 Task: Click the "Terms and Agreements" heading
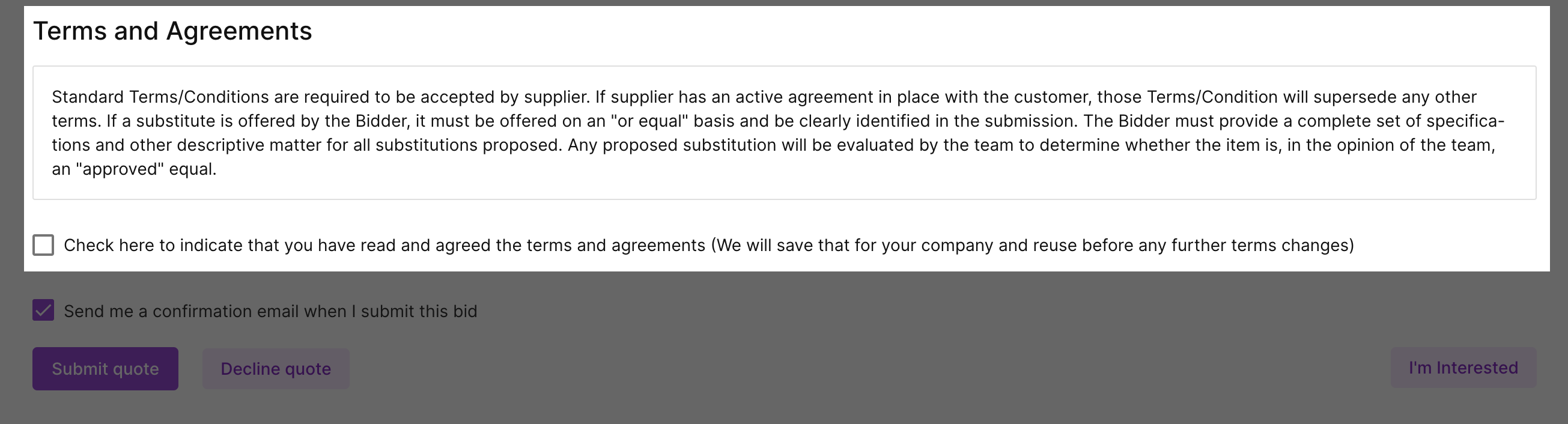coord(172,31)
